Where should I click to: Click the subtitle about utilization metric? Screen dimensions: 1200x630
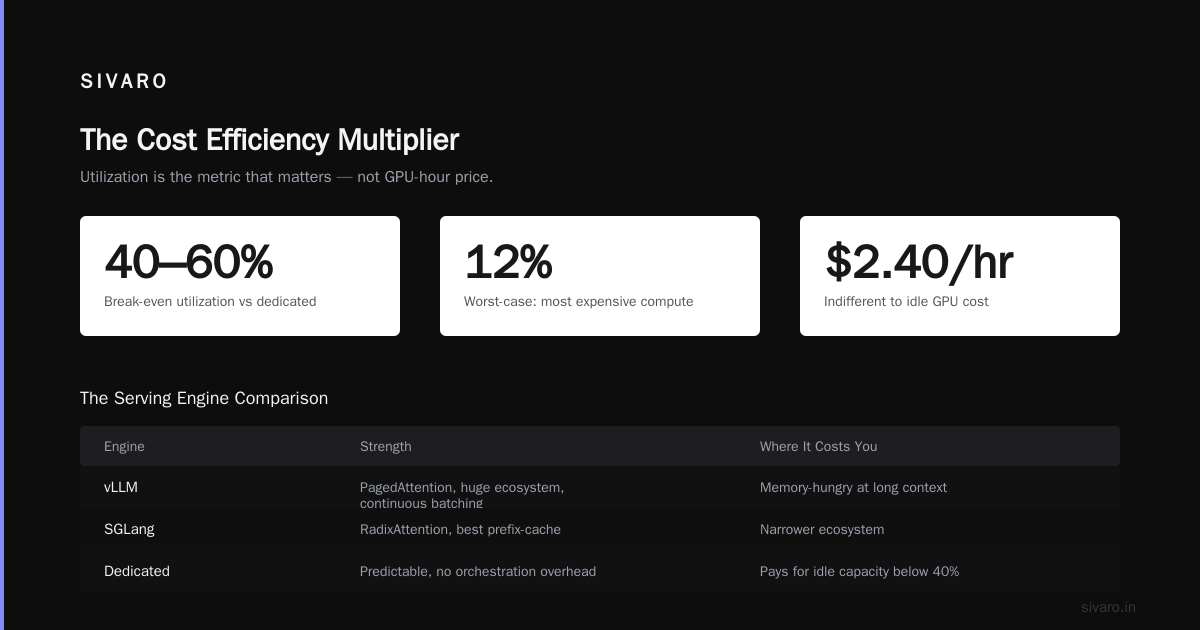point(287,177)
